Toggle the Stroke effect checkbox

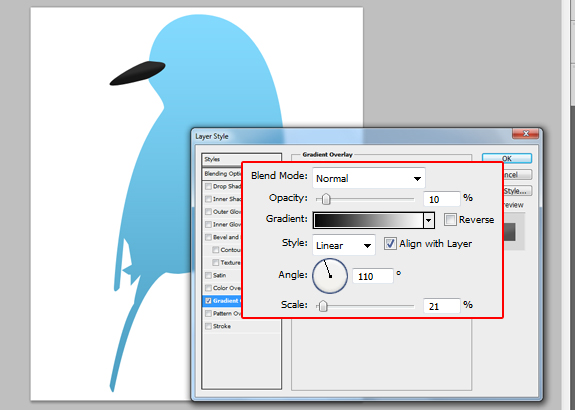coord(208,326)
